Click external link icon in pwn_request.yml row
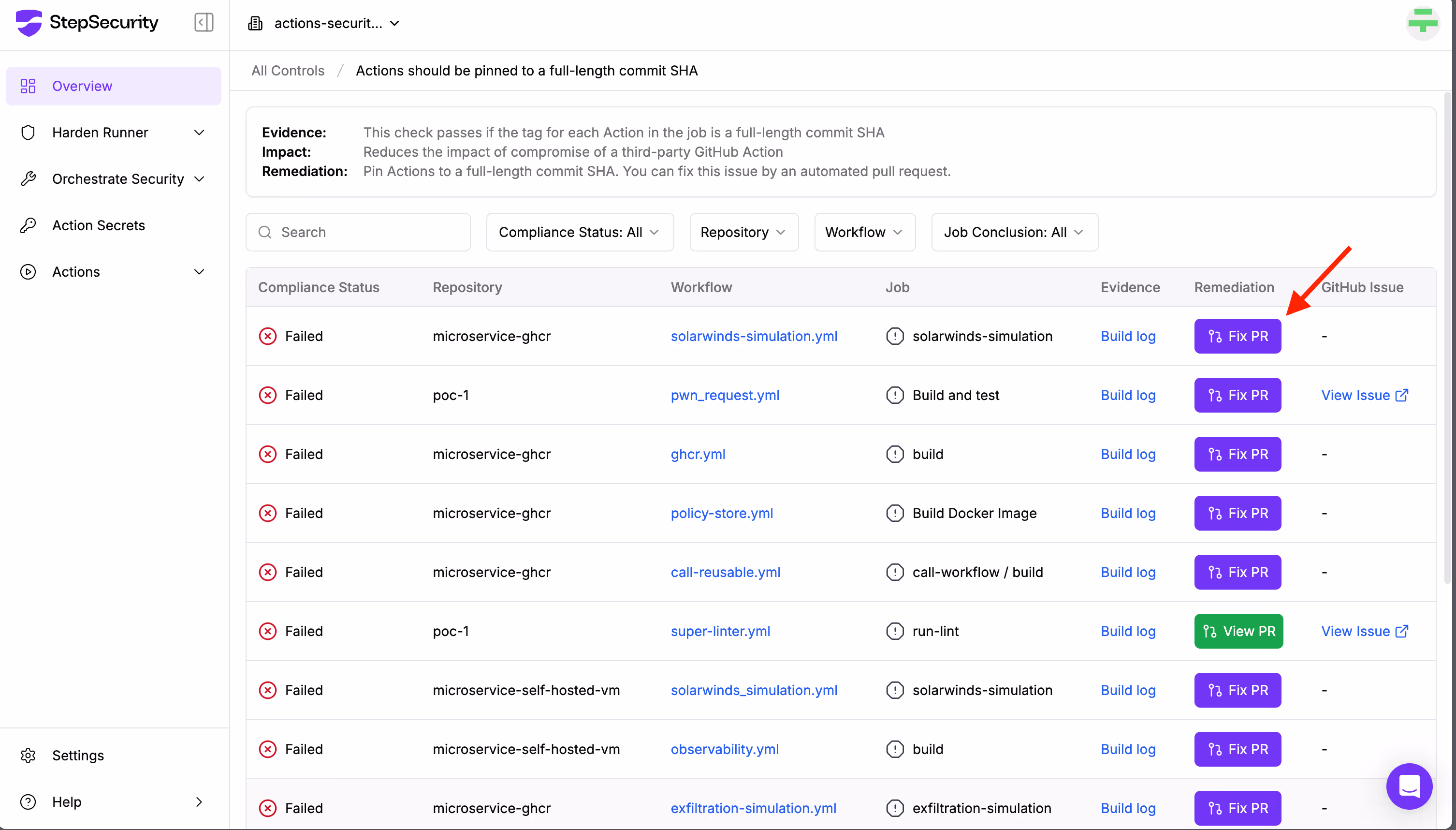 click(x=1402, y=395)
